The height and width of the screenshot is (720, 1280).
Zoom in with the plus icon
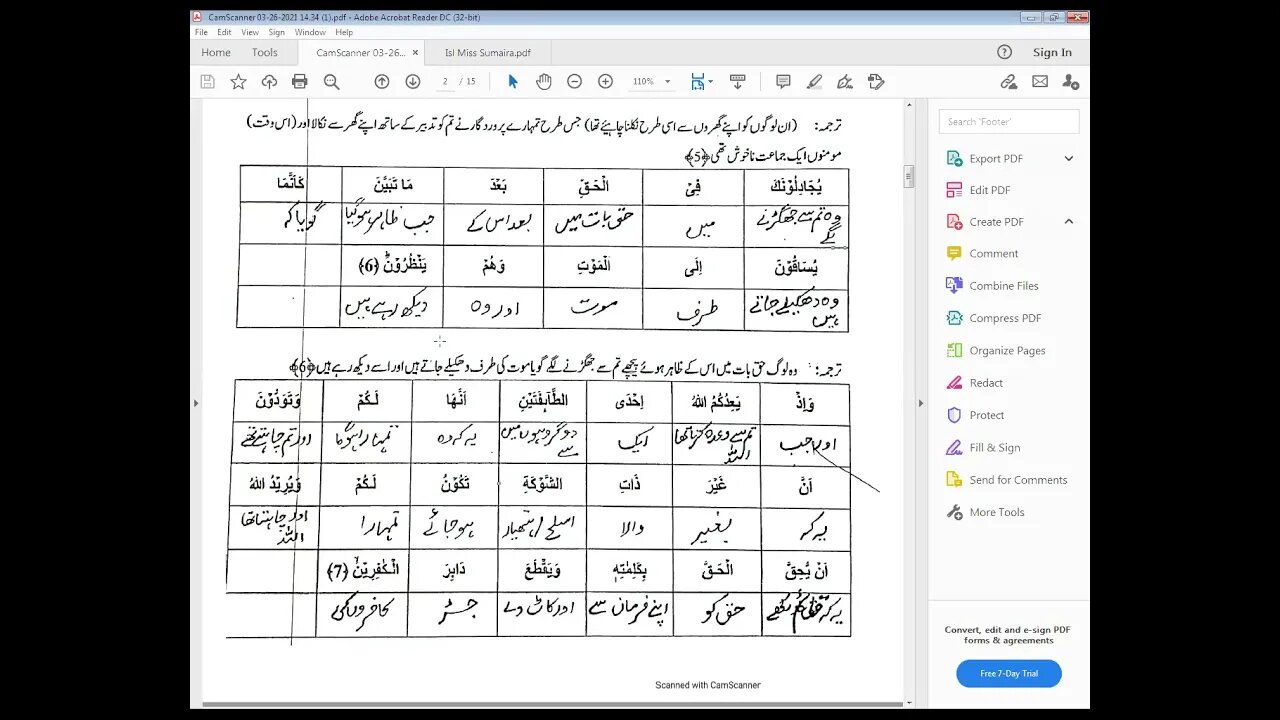click(x=605, y=82)
